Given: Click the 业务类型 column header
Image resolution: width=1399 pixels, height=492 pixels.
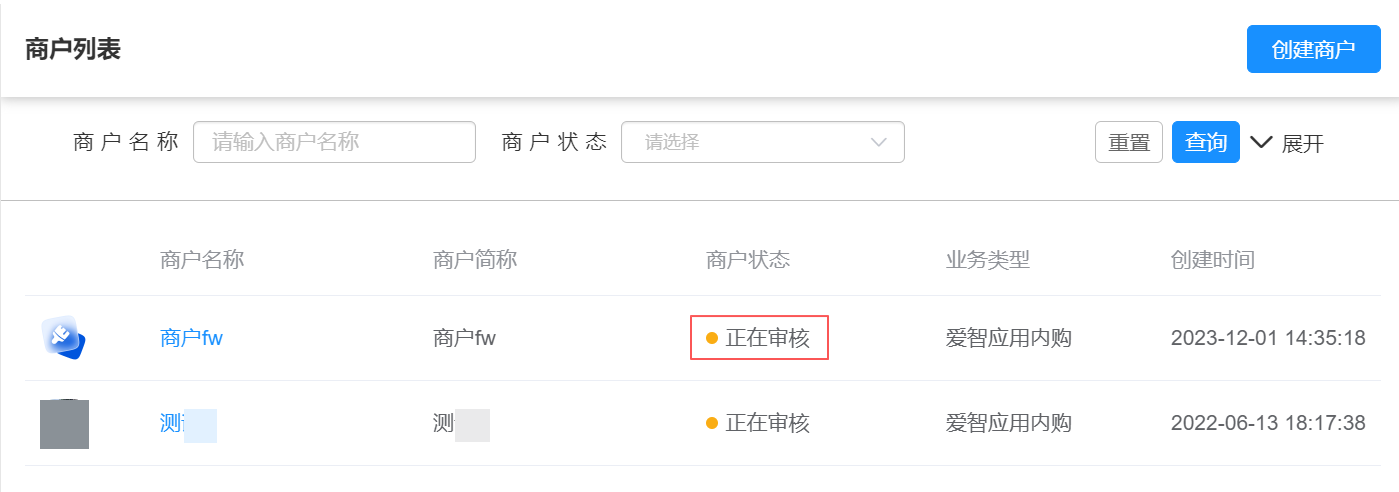Looking at the screenshot, I should (x=987, y=260).
